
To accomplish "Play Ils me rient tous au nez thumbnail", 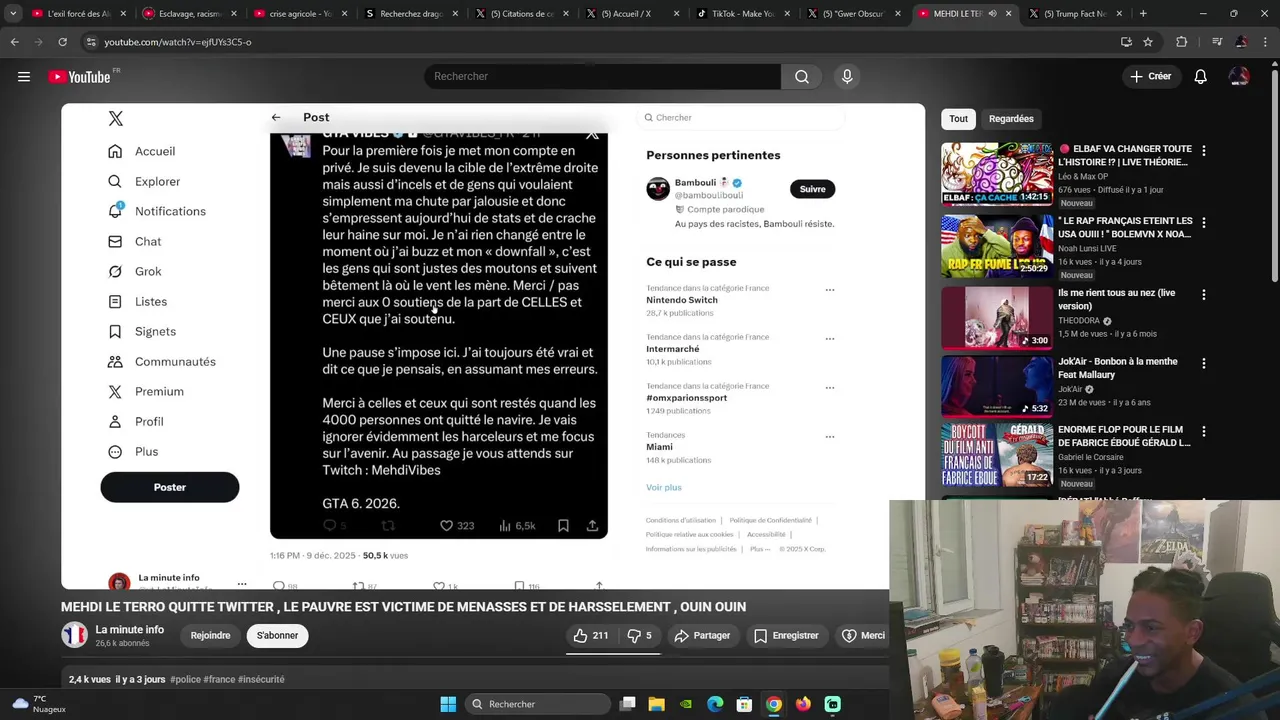I will click(996, 318).
